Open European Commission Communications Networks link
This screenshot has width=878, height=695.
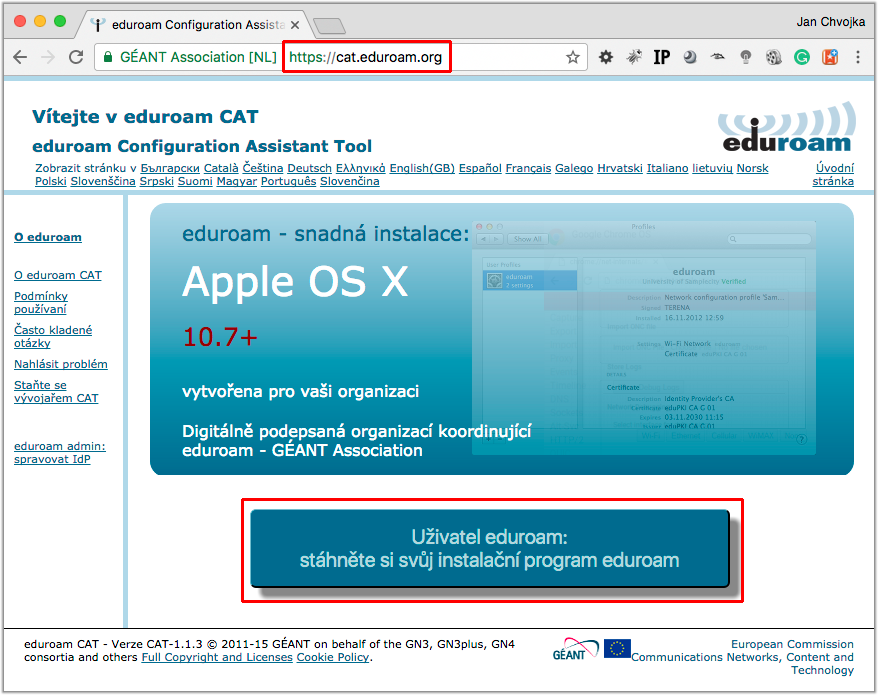[742, 657]
